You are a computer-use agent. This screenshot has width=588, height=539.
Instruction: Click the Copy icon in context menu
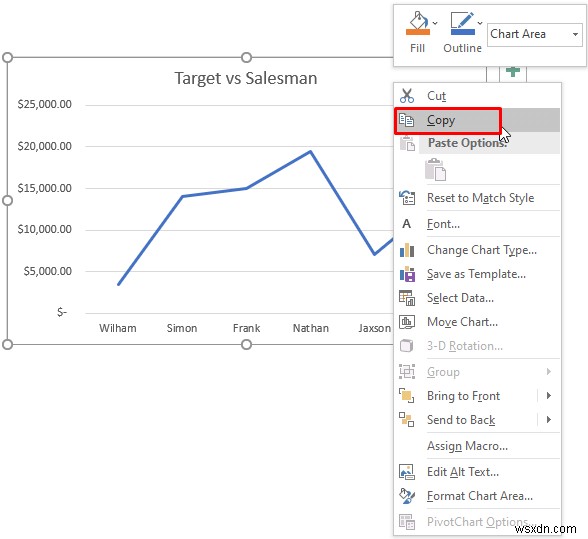(x=406, y=120)
